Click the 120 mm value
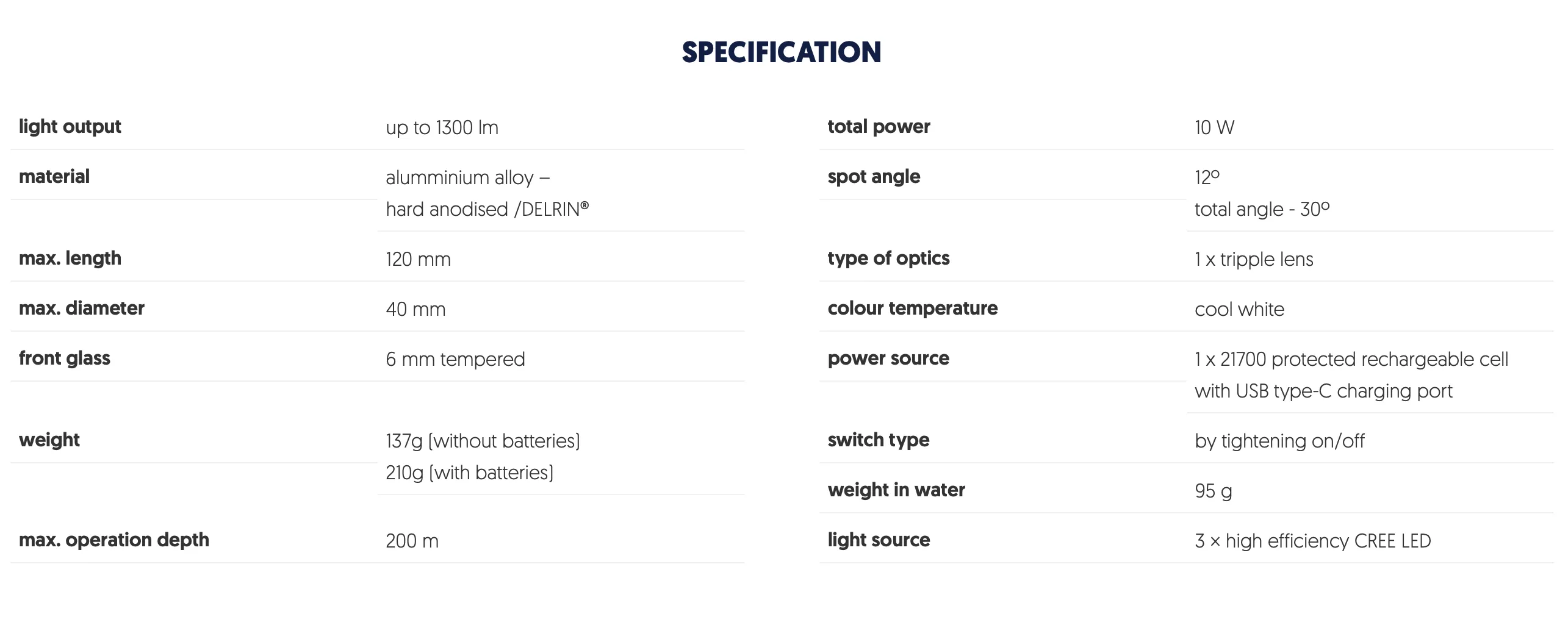The width and height of the screenshot is (1568, 628). point(419,260)
